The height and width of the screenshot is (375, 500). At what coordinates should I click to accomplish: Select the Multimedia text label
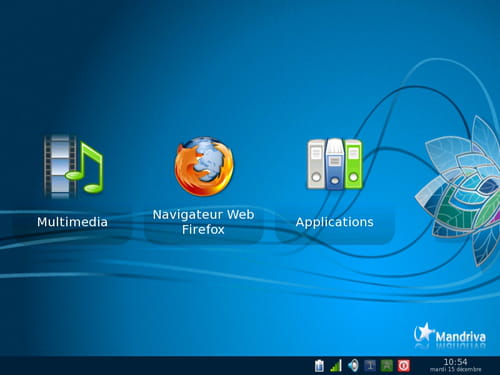[72, 222]
